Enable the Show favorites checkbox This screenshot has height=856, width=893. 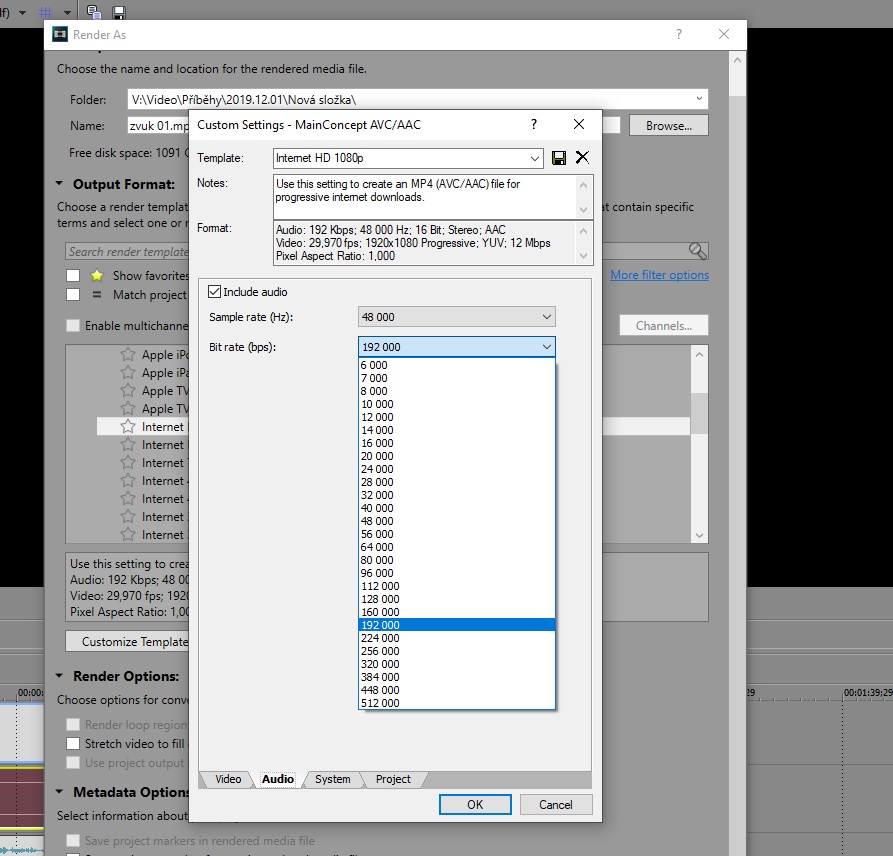73,275
